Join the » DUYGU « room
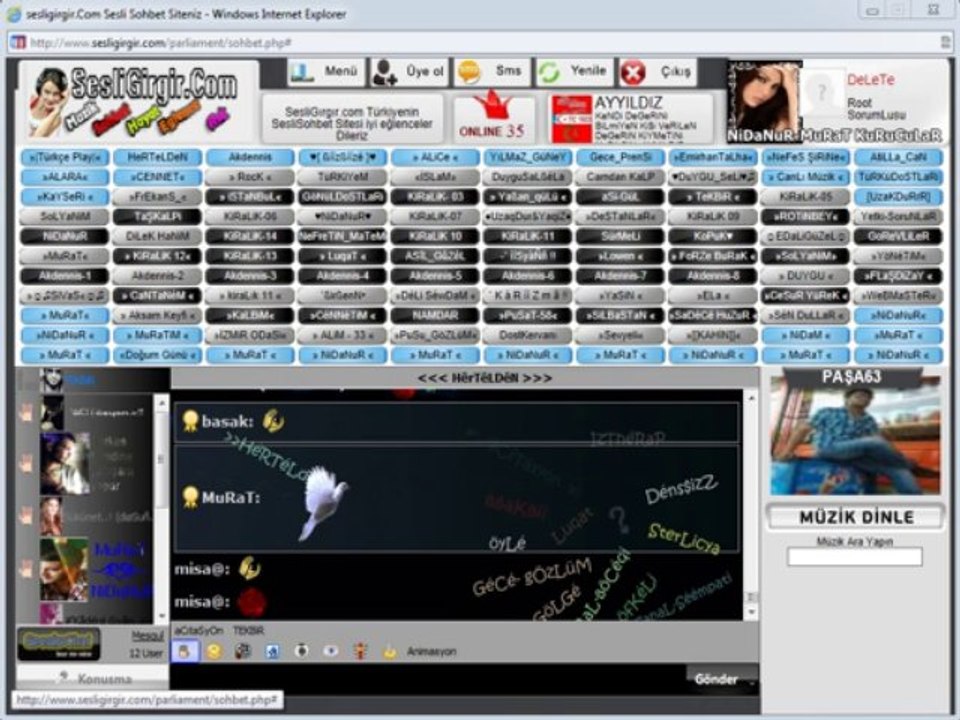 click(x=806, y=276)
